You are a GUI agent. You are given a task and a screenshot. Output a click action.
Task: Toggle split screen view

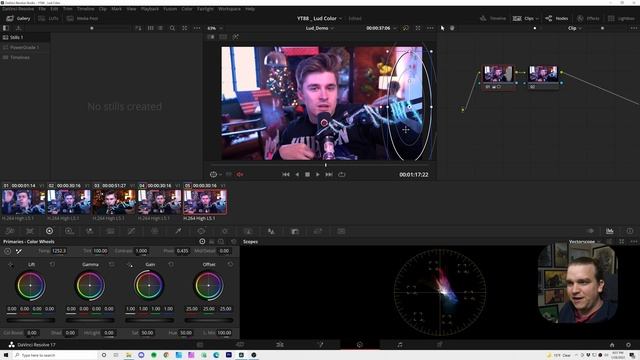[x=223, y=37]
